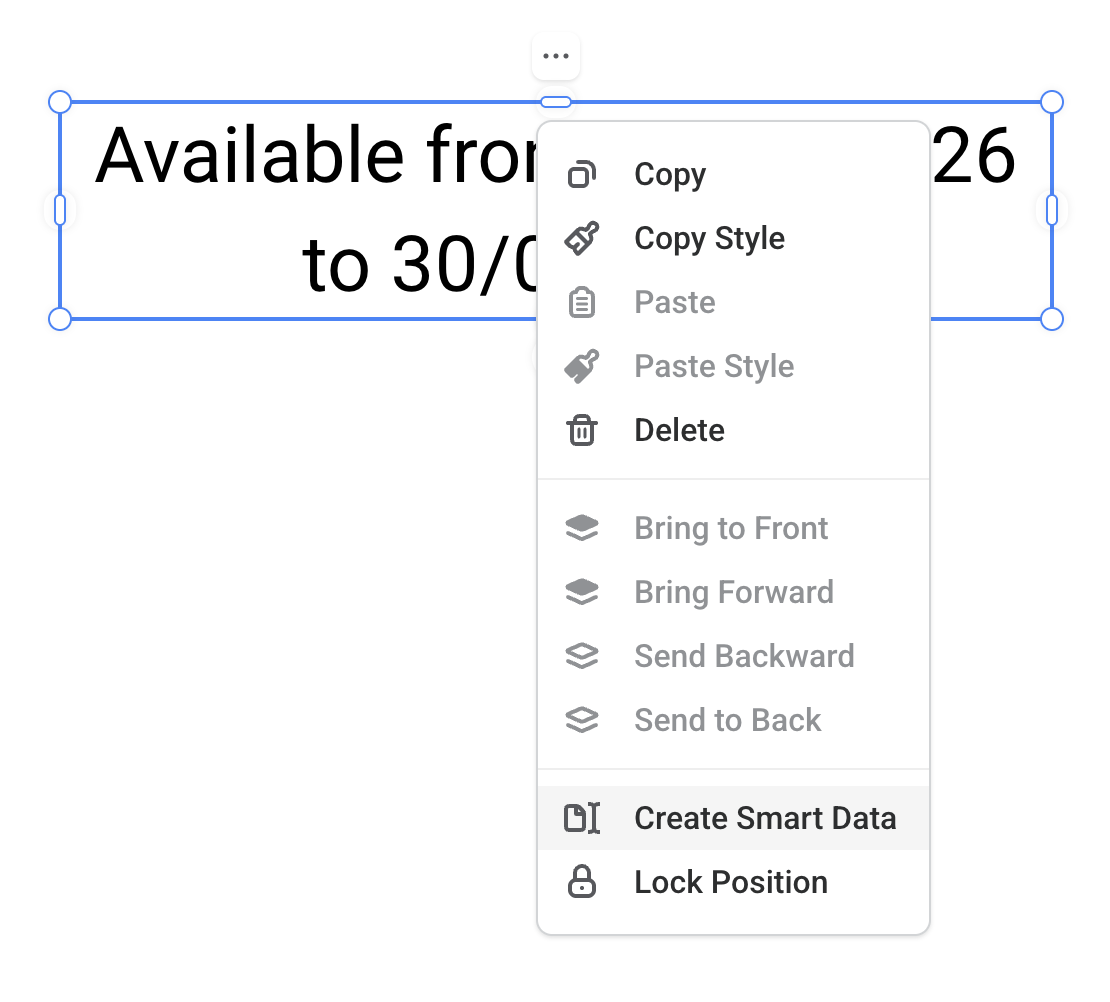Open the three-dot more options button
Viewport: 1110px width, 1002px height.
pyautogui.click(x=556, y=56)
